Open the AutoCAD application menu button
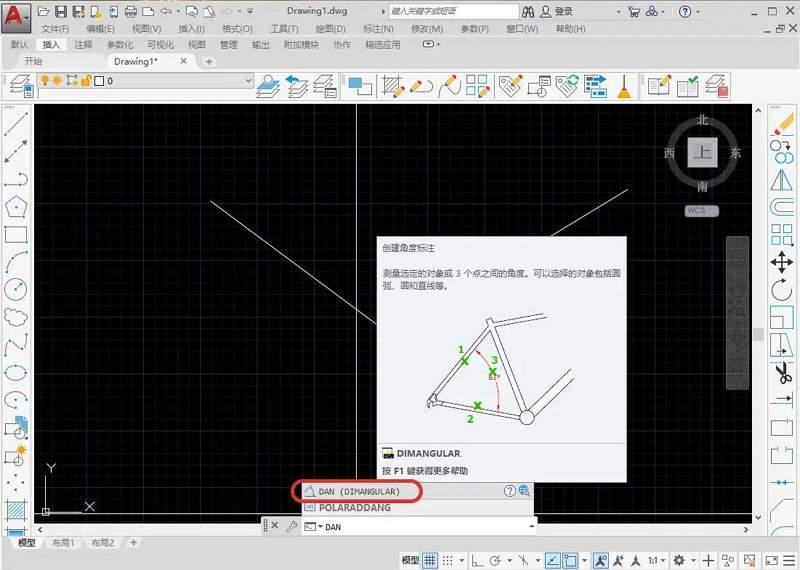Screen dimensions: 800x570 pos(16,17)
